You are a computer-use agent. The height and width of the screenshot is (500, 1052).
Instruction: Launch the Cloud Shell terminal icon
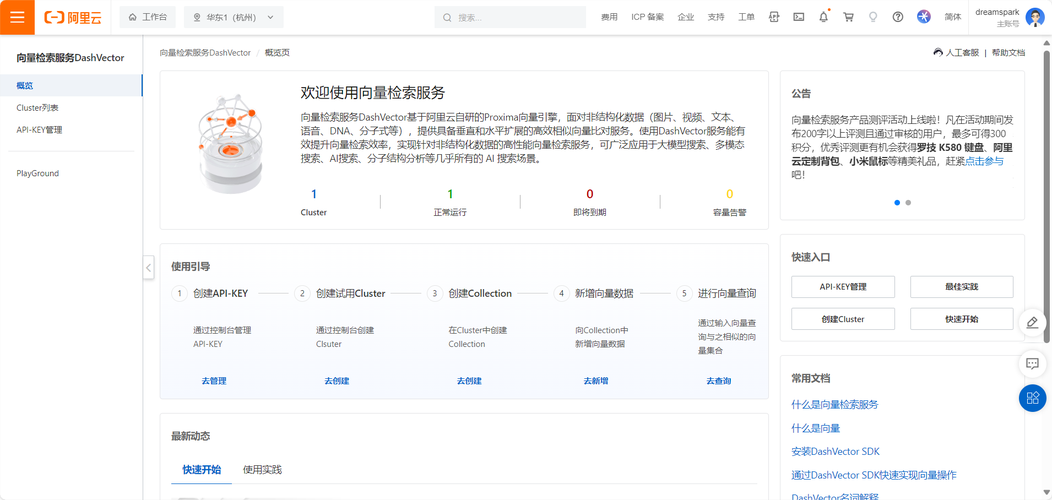tap(798, 17)
